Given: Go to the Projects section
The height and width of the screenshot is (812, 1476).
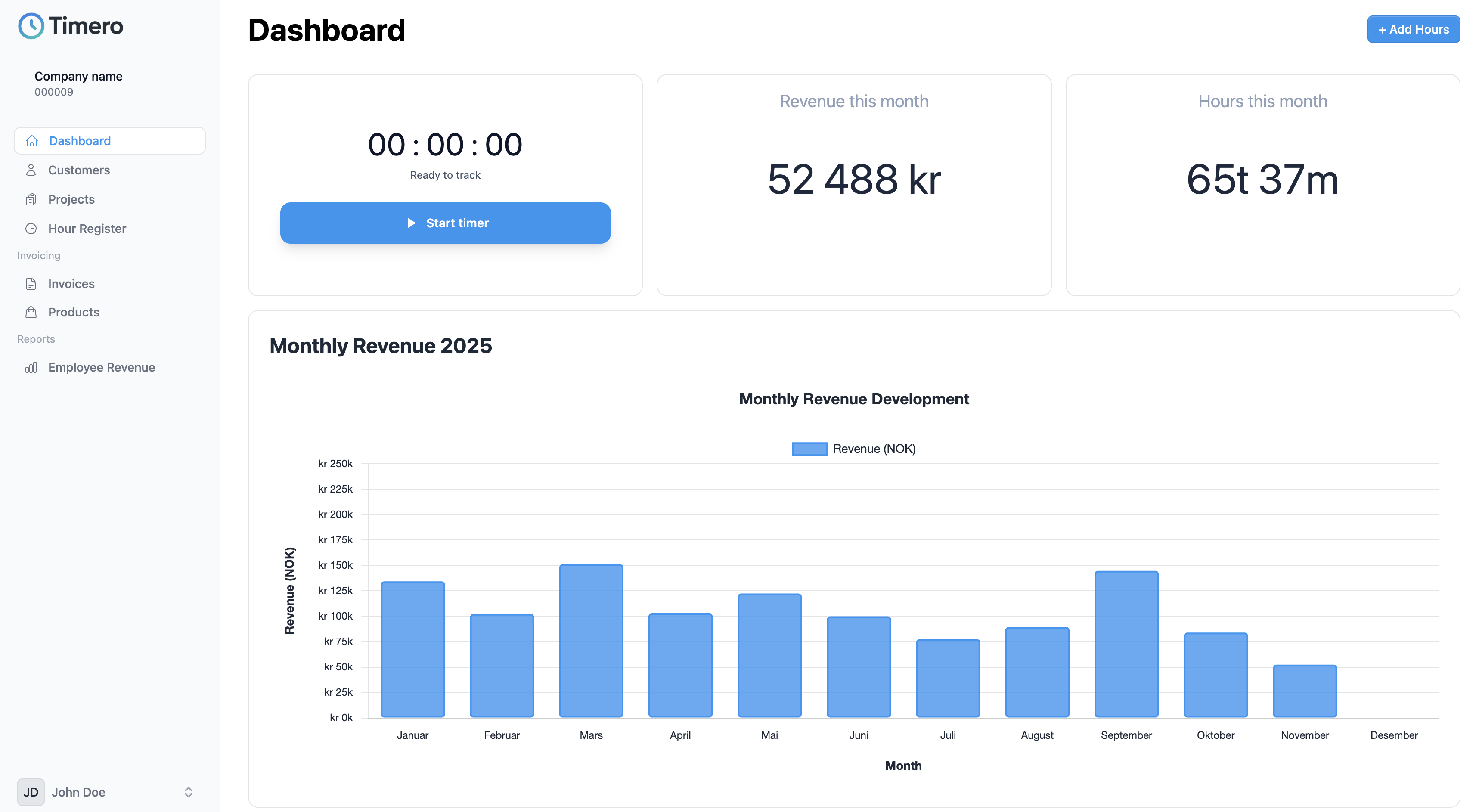Looking at the screenshot, I should (x=110, y=199).
